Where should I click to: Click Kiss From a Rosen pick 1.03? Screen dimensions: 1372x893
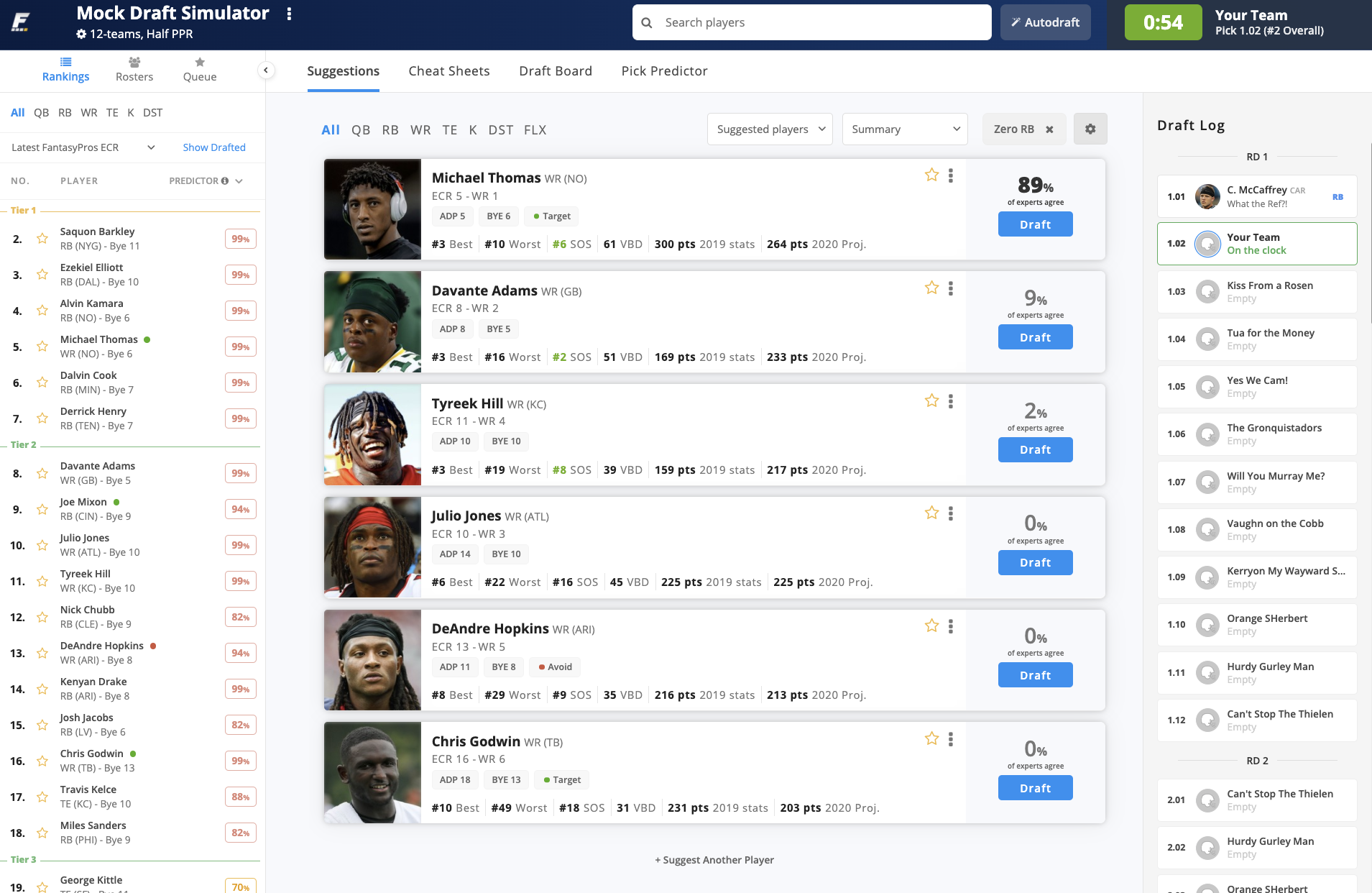(x=1257, y=291)
